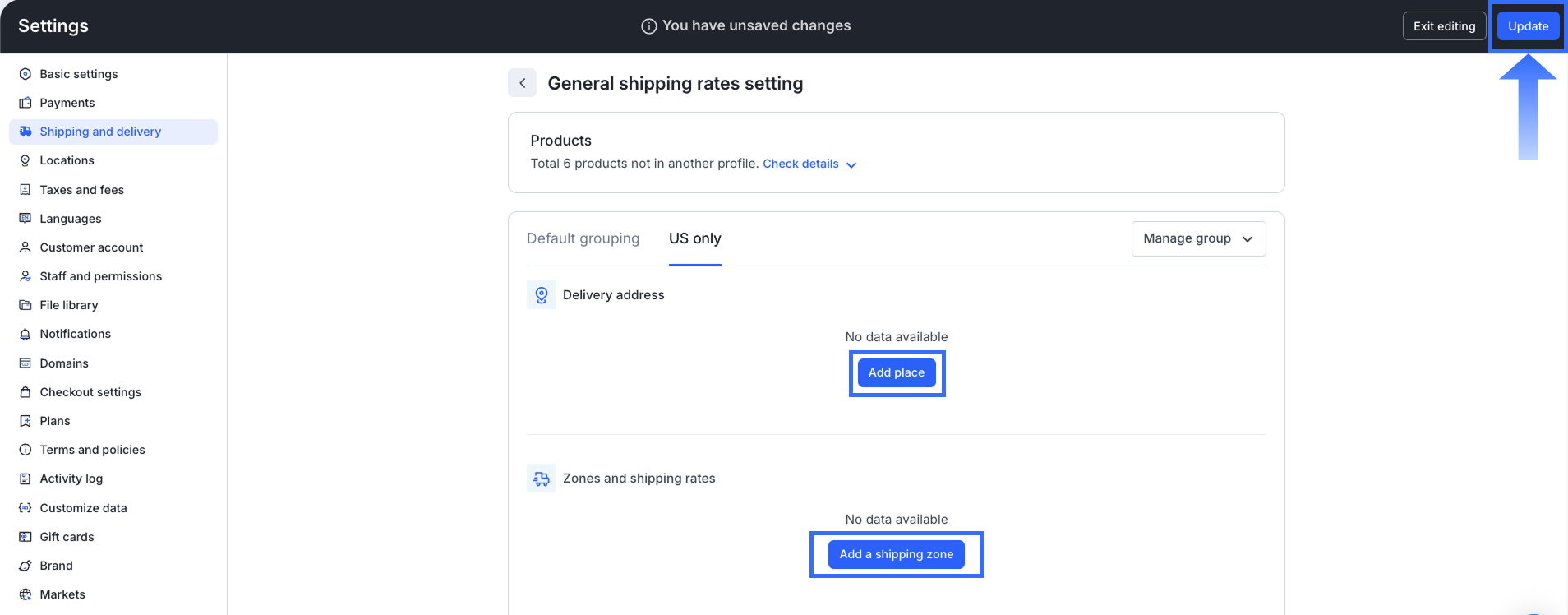1568x615 pixels.
Task: Click the Locations pin icon
Action: tap(25, 160)
